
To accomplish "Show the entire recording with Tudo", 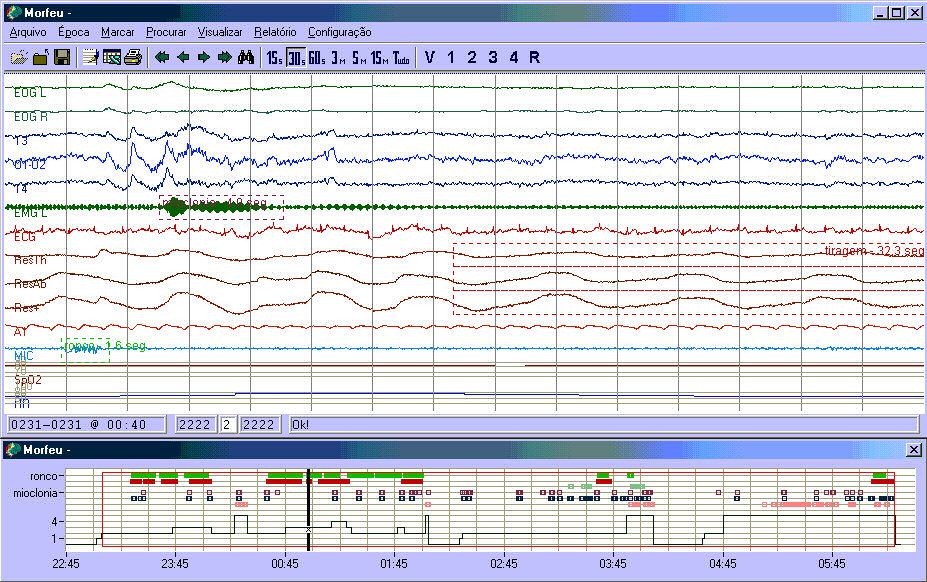I will pos(401,57).
